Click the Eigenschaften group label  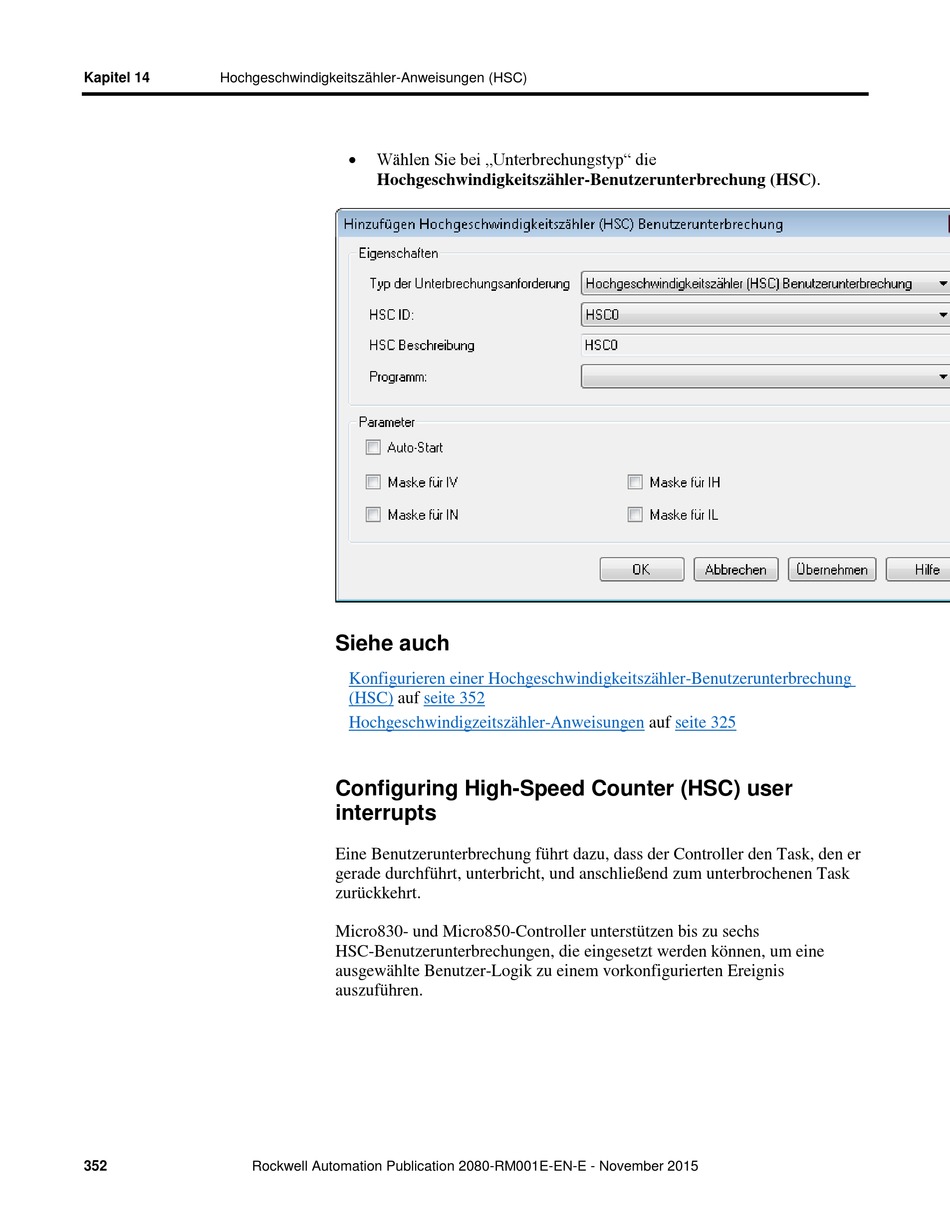(398, 254)
